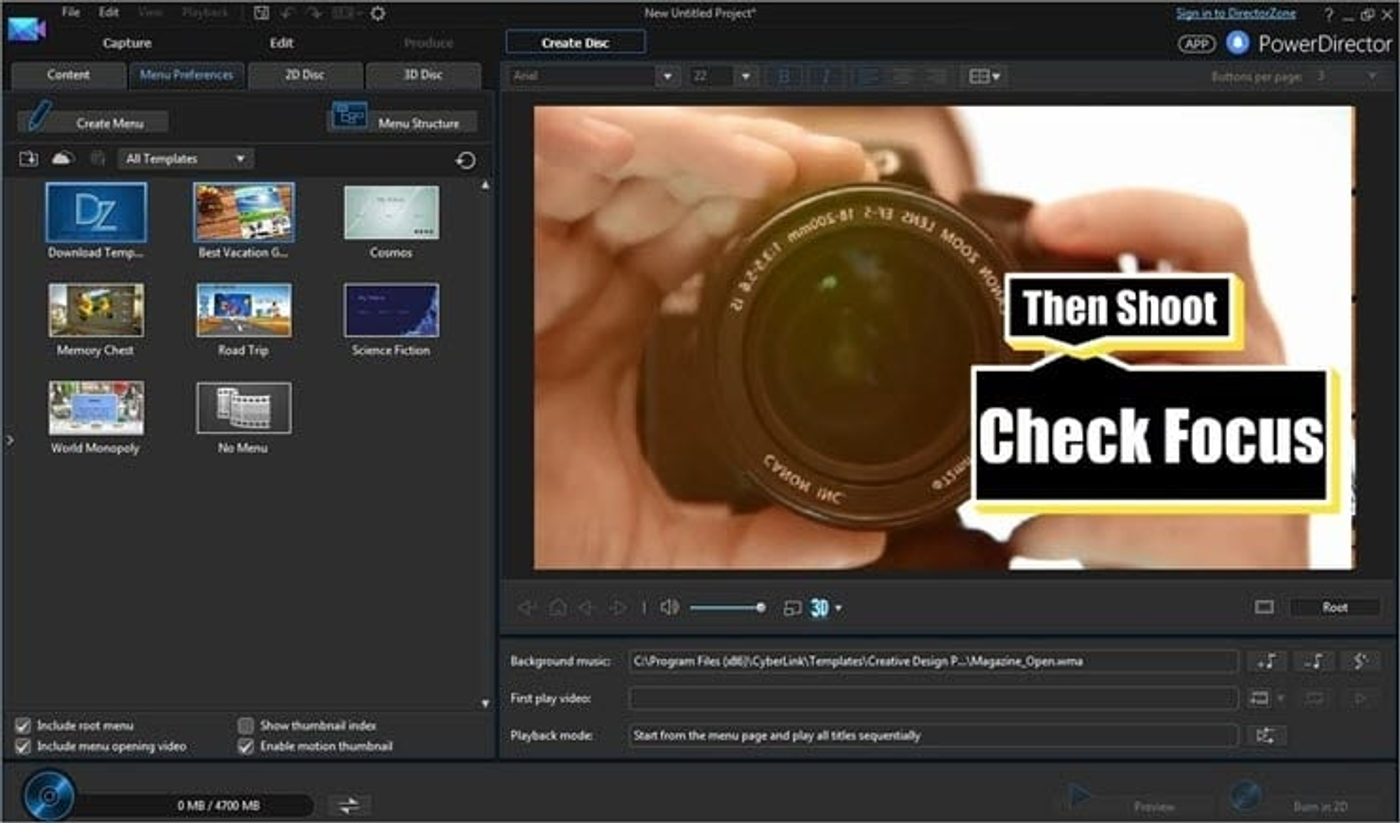Click the Menu Structure icon
Image resolution: width=1400 pixels, height=823 pixels.
click(x=349, y=117)
